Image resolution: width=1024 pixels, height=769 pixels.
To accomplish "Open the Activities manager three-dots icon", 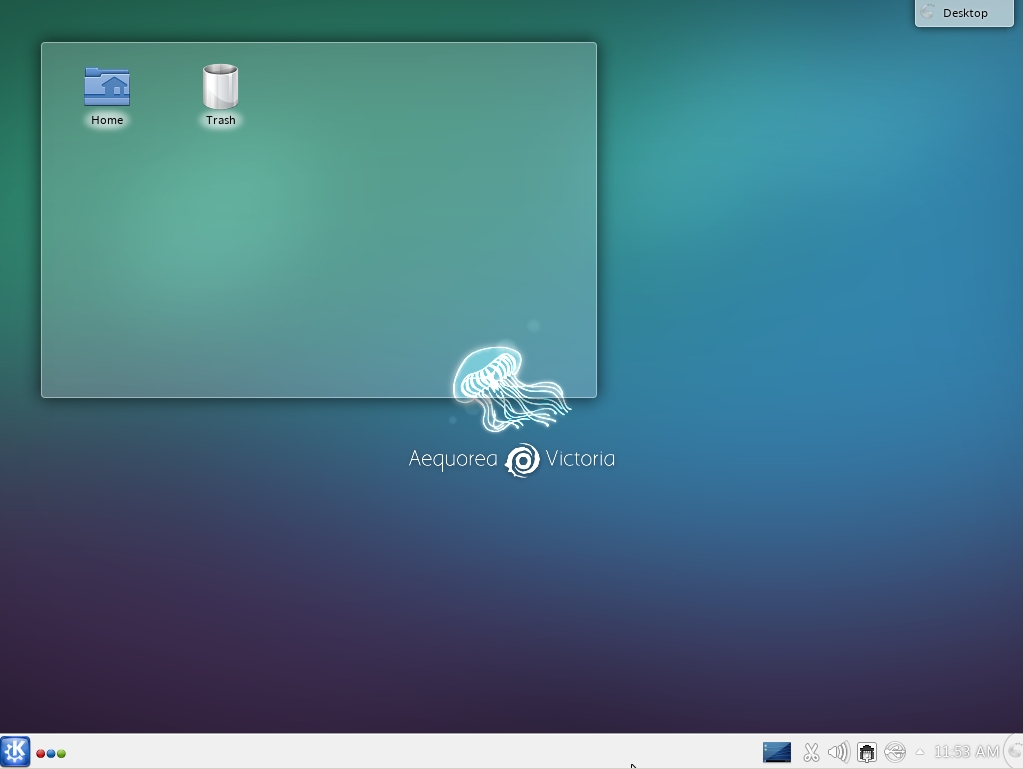I will 51,753.
